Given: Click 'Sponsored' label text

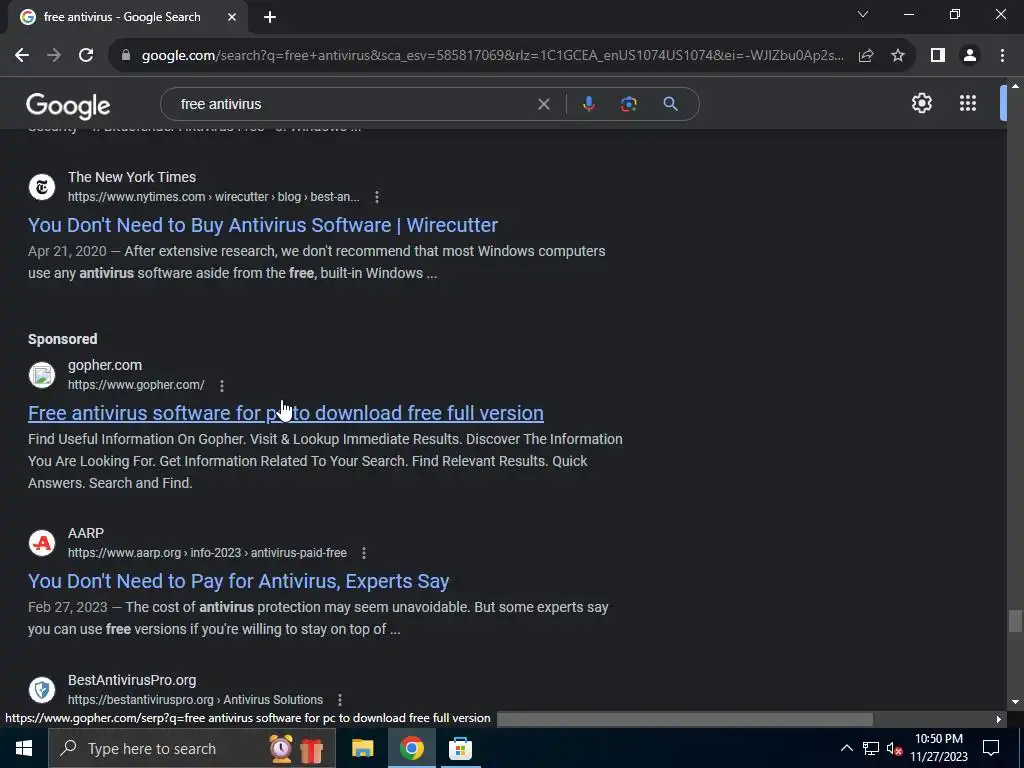Looking at the screenshot, I should click(x=63, y=339).
